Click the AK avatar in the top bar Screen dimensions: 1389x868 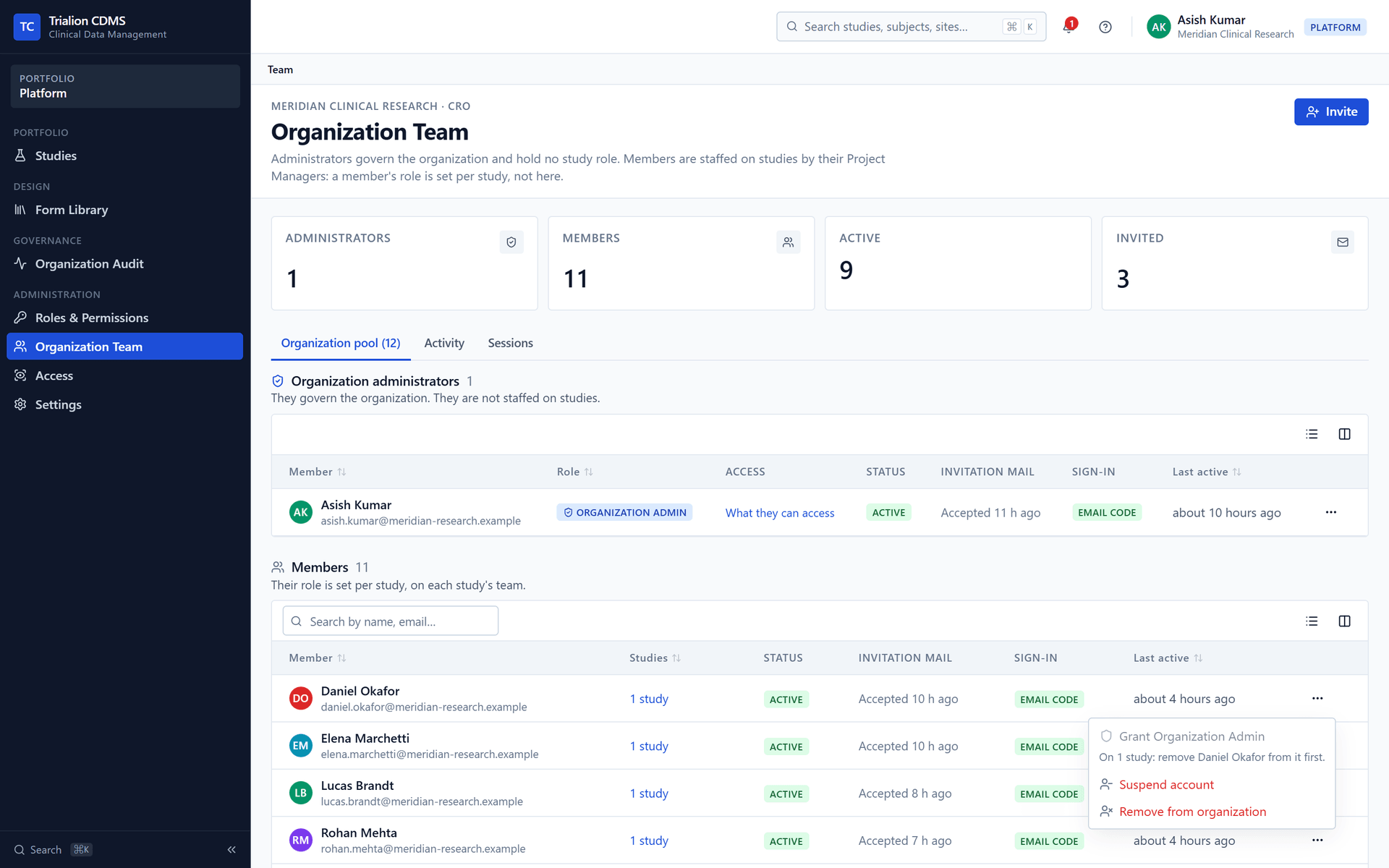pos(1158,27)
